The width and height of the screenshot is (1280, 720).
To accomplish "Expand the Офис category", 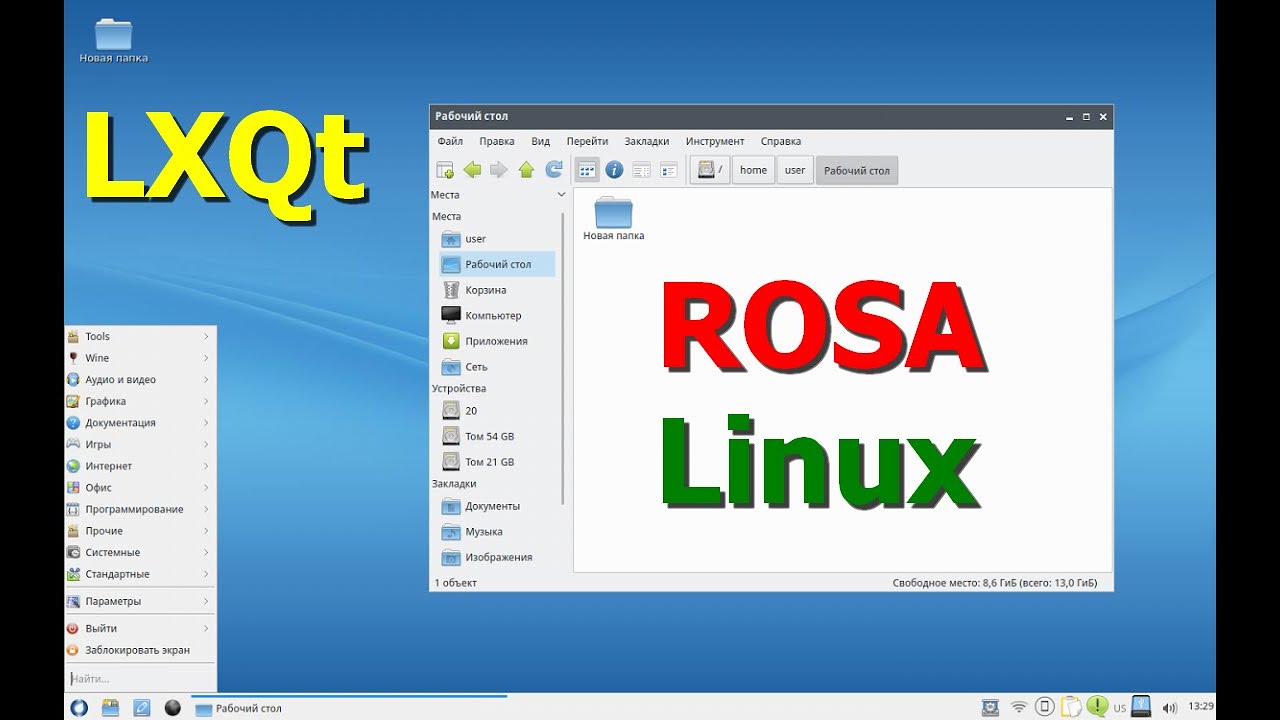I will [x=140, y=488].
